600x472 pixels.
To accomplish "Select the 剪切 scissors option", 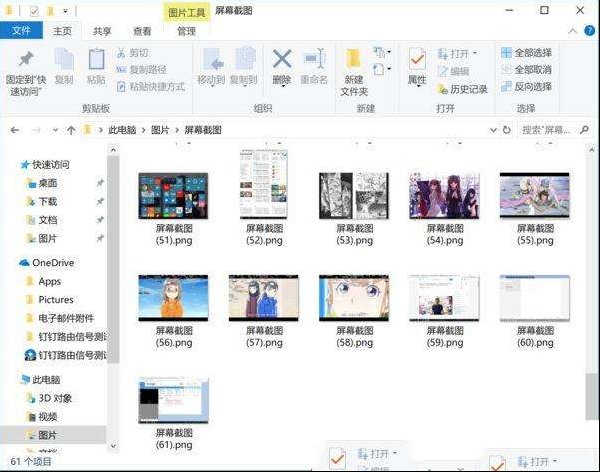I will pyautogui.click(x=132, y=53).
